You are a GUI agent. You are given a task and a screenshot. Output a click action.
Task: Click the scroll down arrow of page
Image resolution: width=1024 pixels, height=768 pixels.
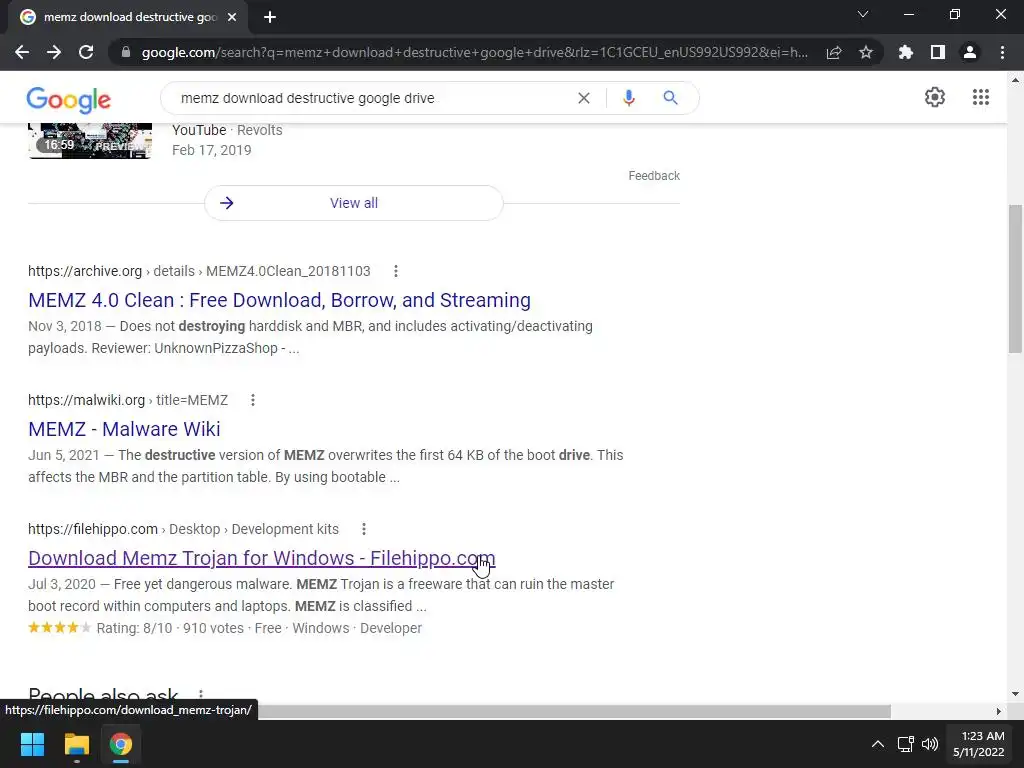1015,694
